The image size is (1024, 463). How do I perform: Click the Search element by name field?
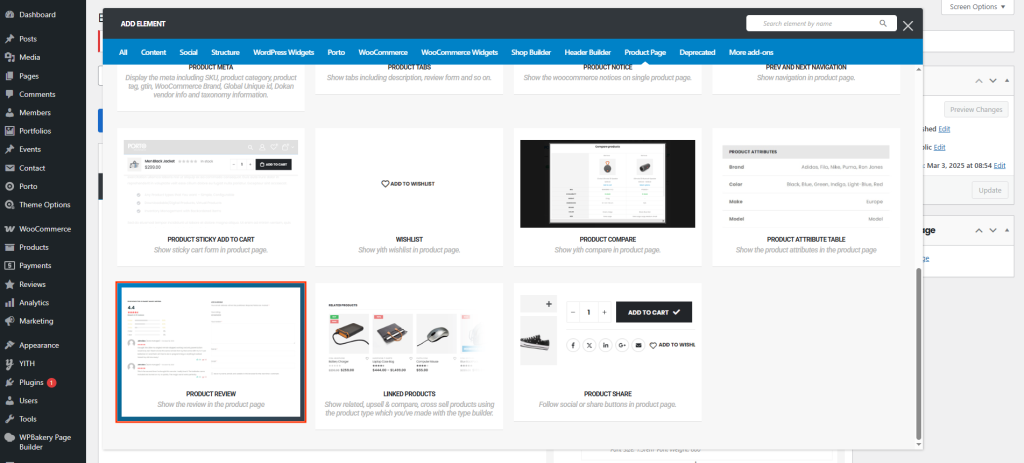pos(810,23)
